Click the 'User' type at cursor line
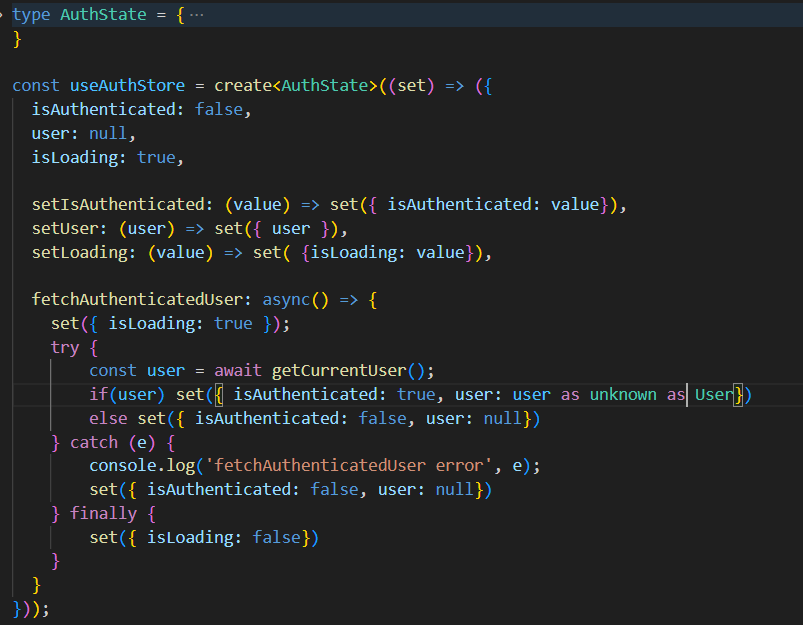 [x=714, y=394]
